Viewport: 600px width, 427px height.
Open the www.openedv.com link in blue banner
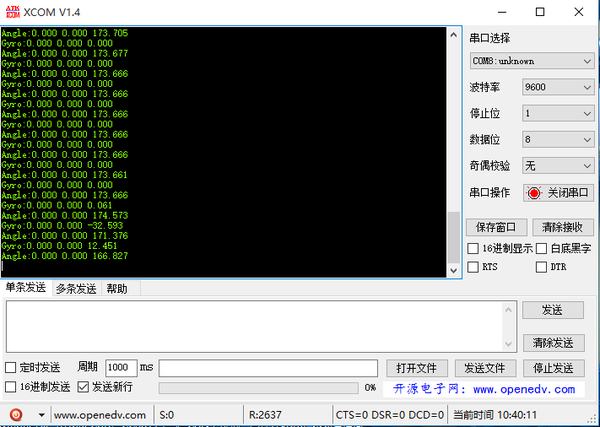click(x=524, y=390)
